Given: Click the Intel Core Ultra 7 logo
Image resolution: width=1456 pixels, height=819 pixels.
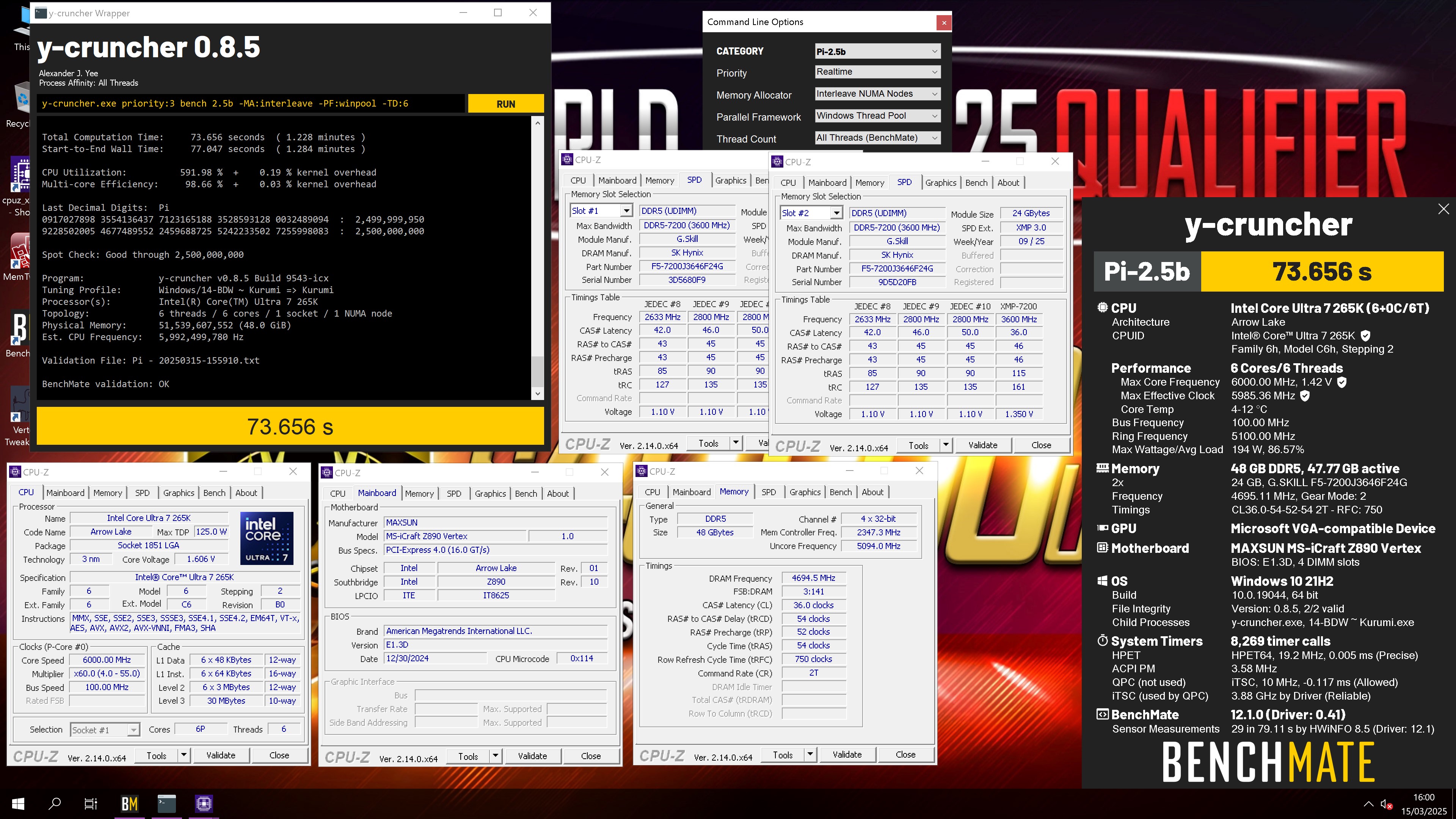Looking at the screenshot, I should click(x=267, y=539).
